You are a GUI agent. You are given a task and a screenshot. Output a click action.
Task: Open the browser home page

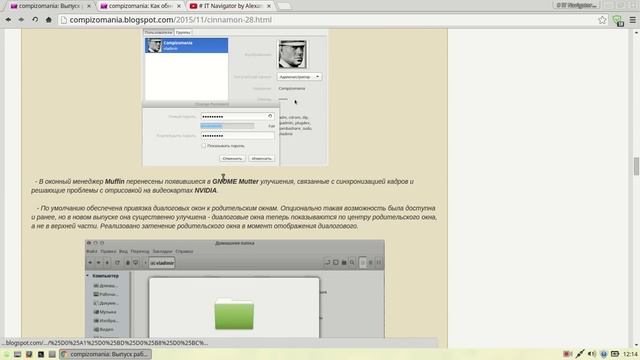(49, 20)
